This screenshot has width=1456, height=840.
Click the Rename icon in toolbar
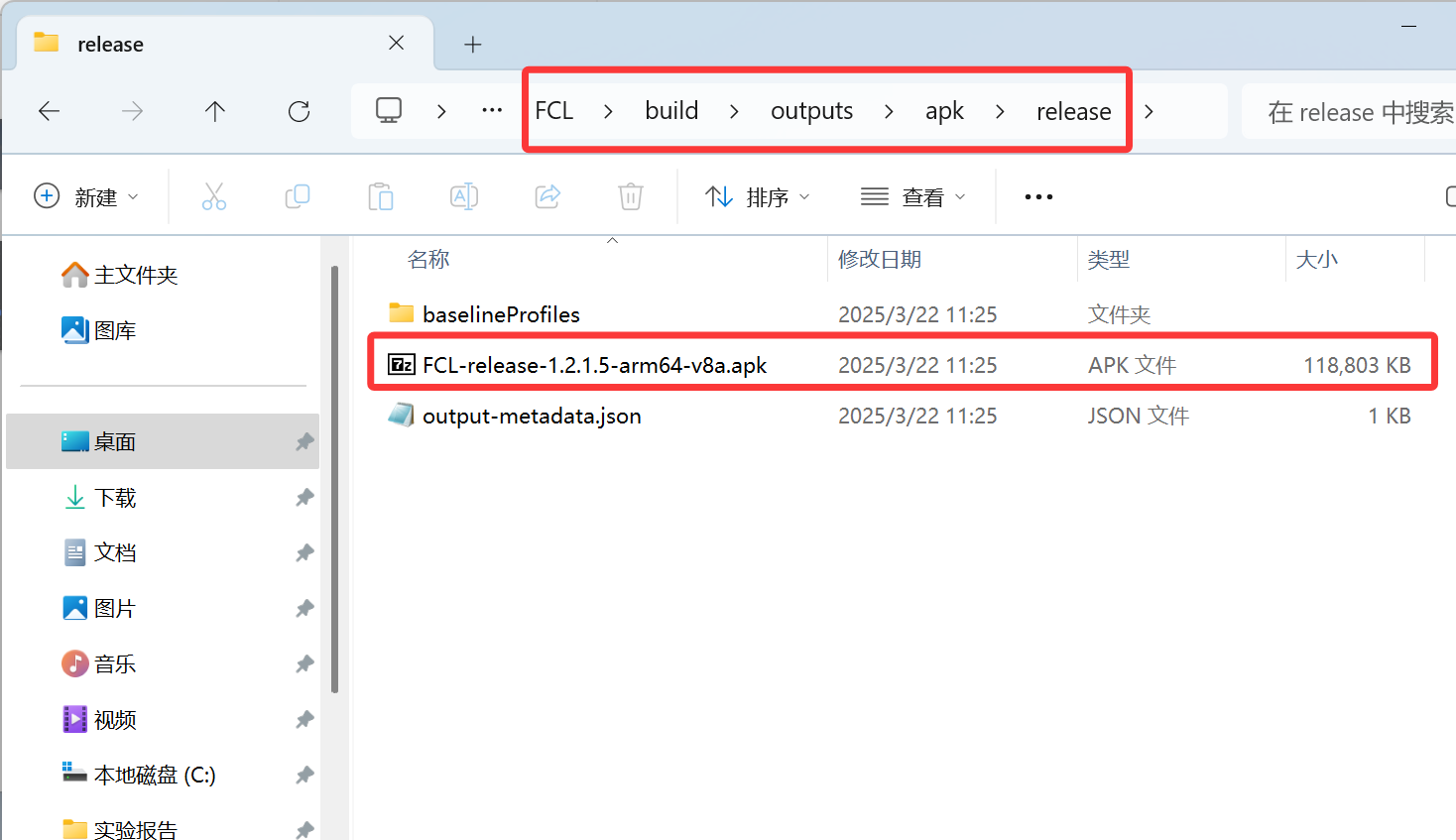pyautogui.click(x=464, y=196)
